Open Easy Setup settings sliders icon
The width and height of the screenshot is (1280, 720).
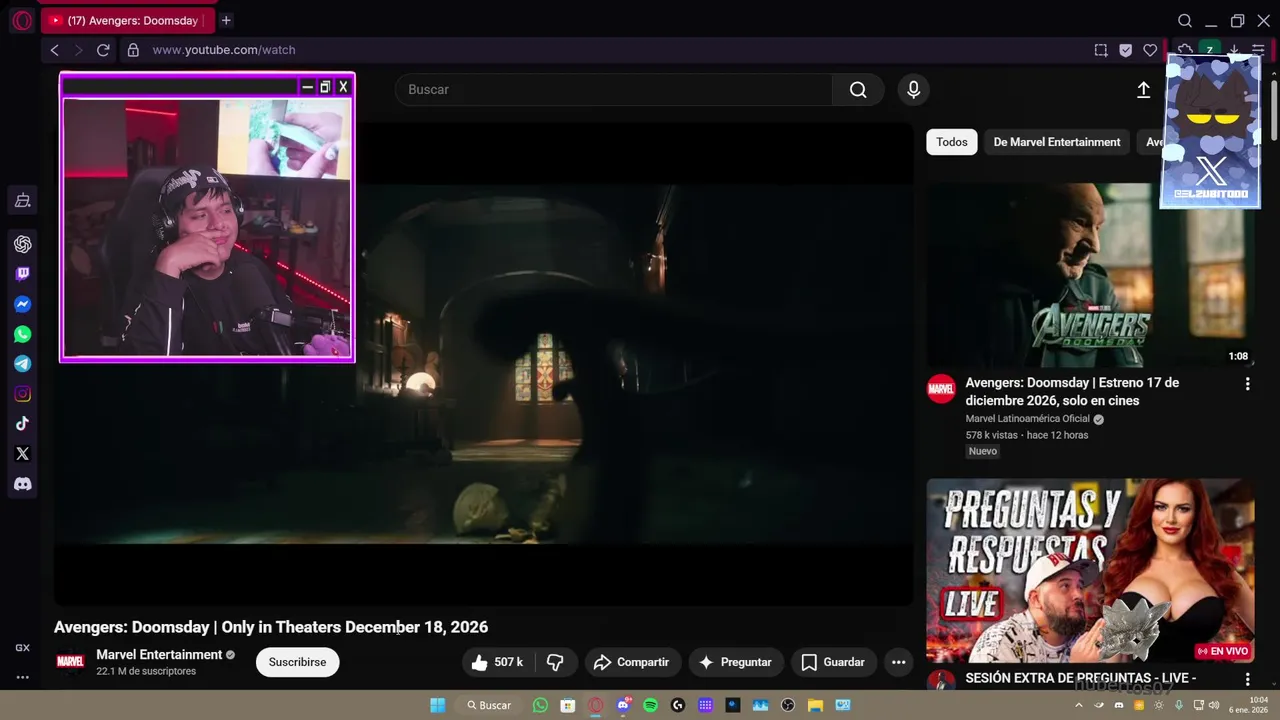pos(1258,50)
